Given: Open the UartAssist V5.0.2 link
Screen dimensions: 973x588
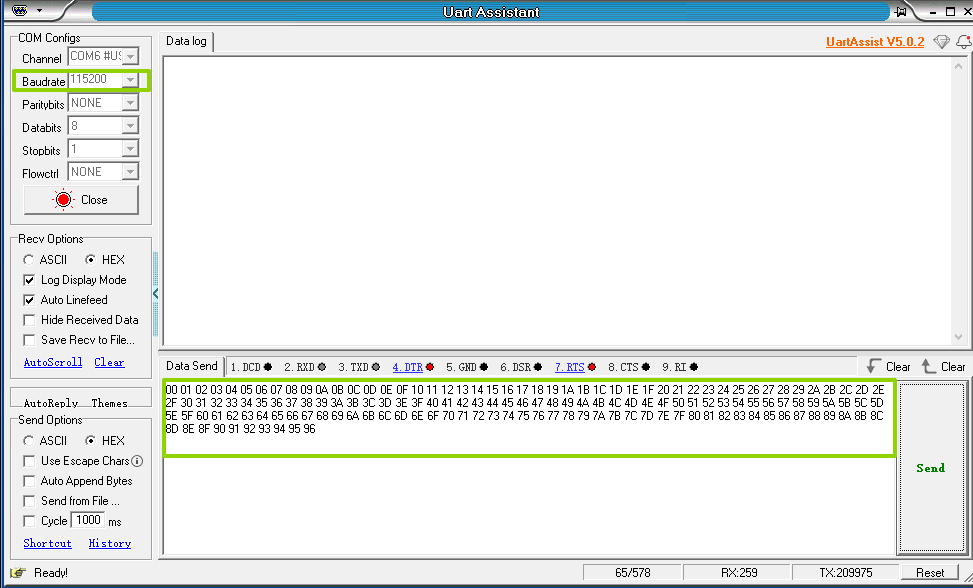Looking at the screenshot, I should [x=875, y=42].
